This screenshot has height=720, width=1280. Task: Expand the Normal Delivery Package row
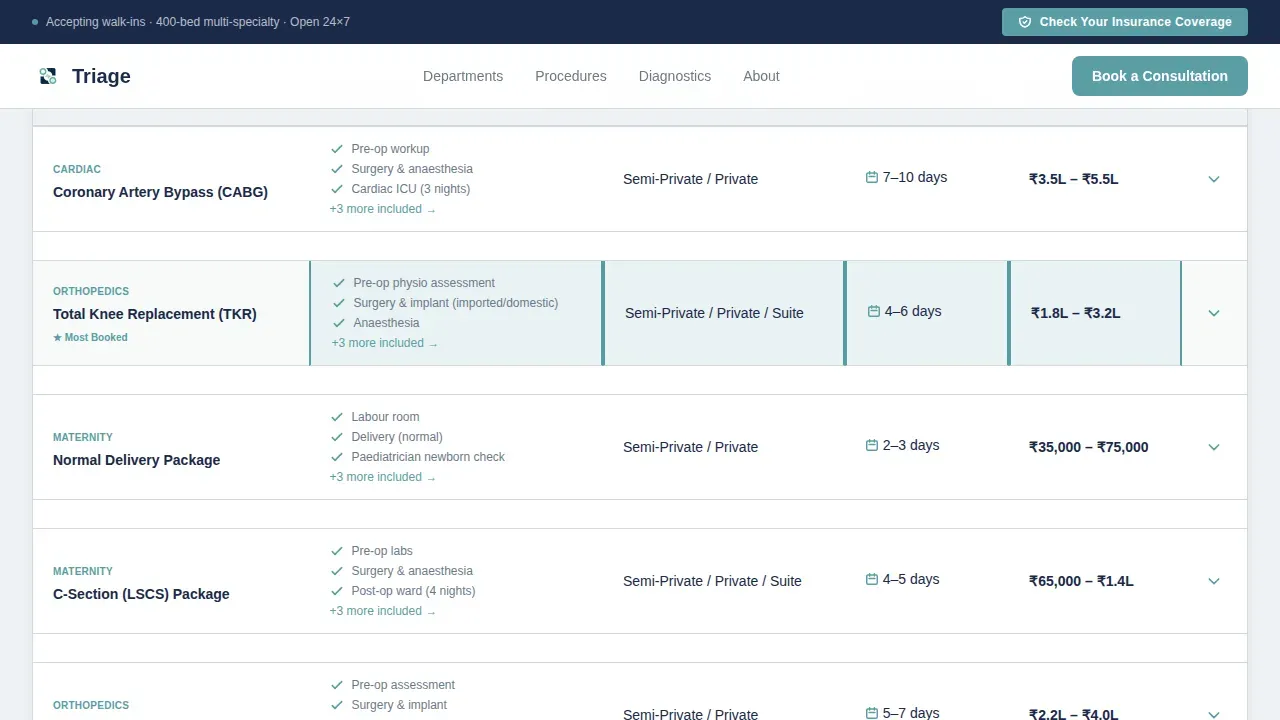[x=1214, y=447]
